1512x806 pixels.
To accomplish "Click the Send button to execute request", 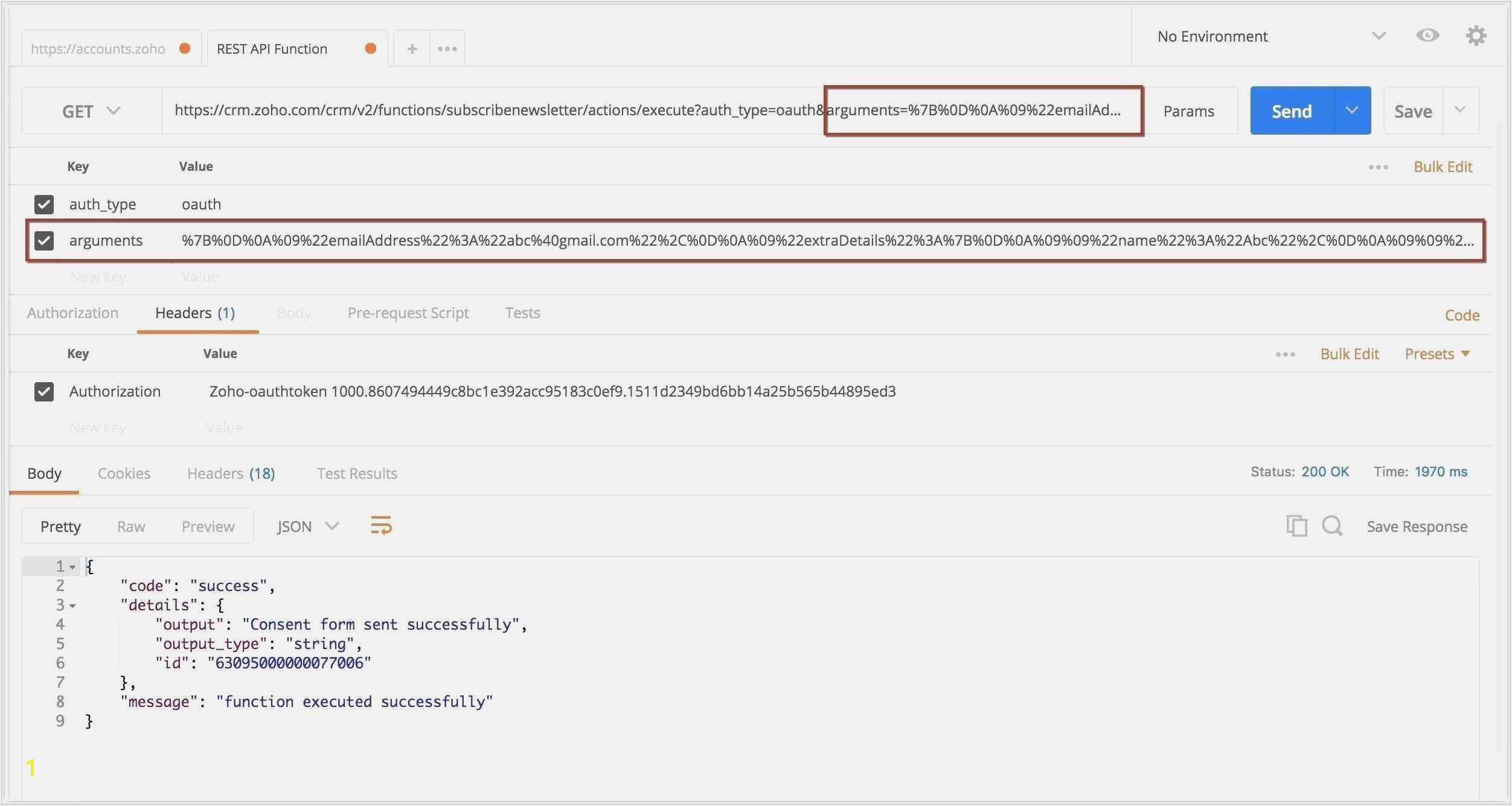I will (x=1291, y=110).
